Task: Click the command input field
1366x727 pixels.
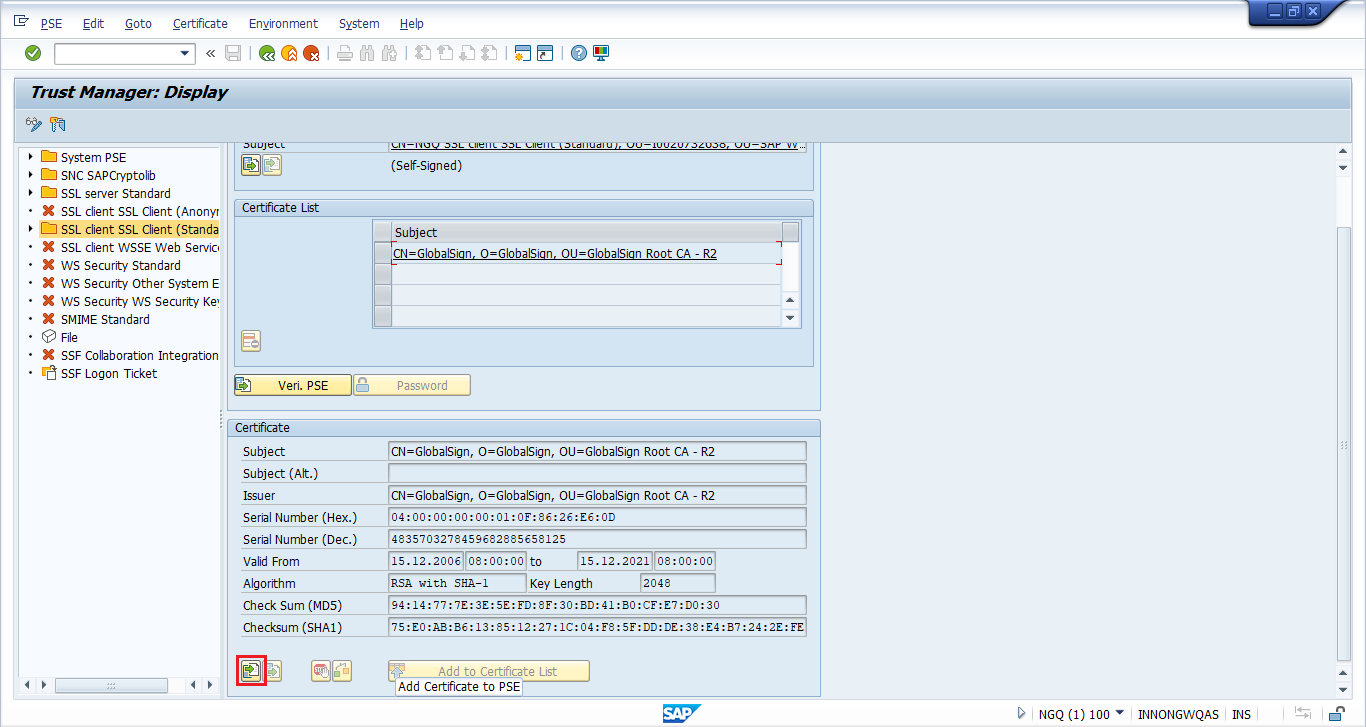Action: click(x=116, y=54)
